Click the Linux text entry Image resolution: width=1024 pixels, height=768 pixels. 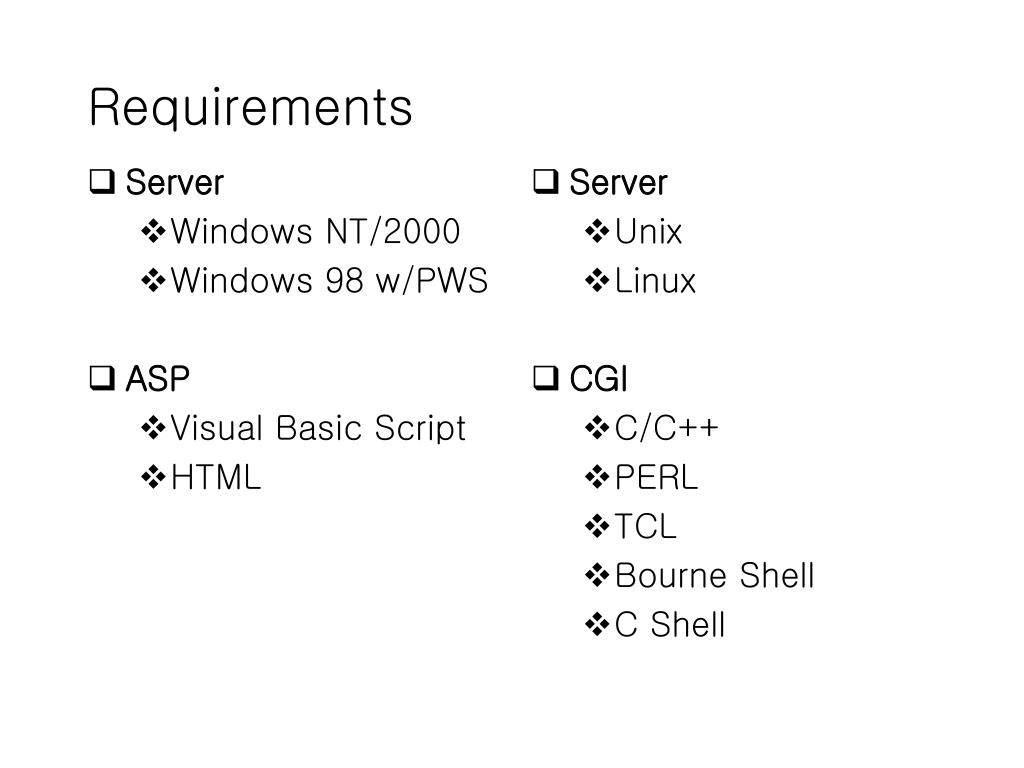pyautogui.click(x=655, y=281)
